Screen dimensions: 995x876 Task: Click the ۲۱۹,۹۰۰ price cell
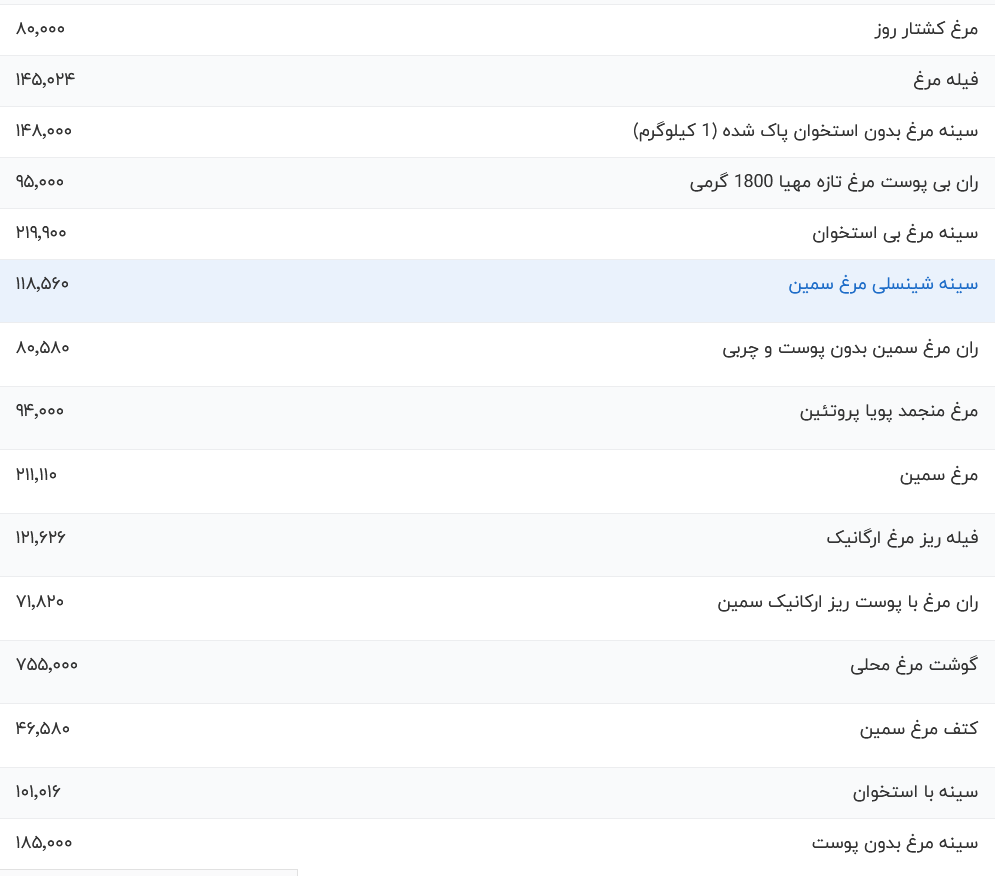[x=42, y=233]
